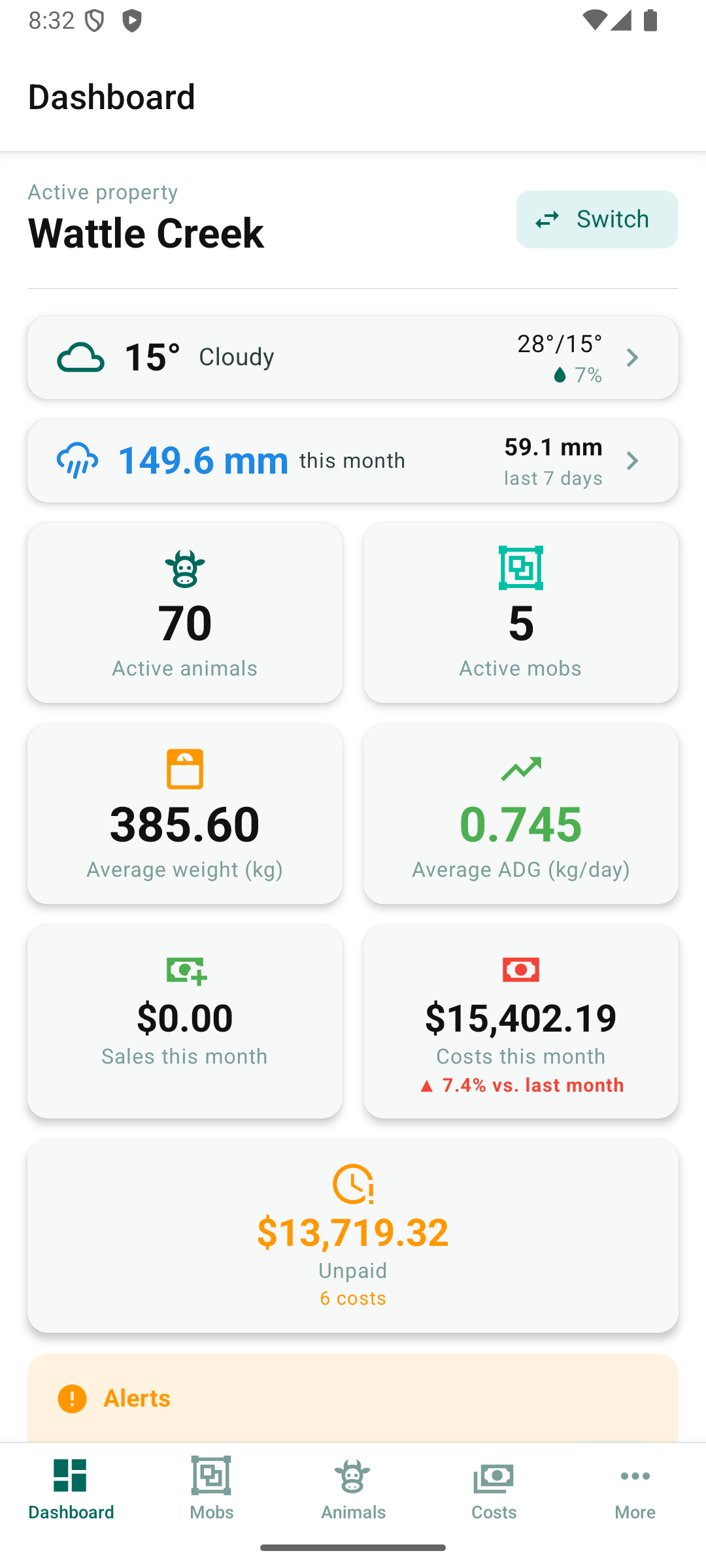Click the scale icon on Average weight card
The width and height of the screenshot is (706, 1568).
(185, 769)
